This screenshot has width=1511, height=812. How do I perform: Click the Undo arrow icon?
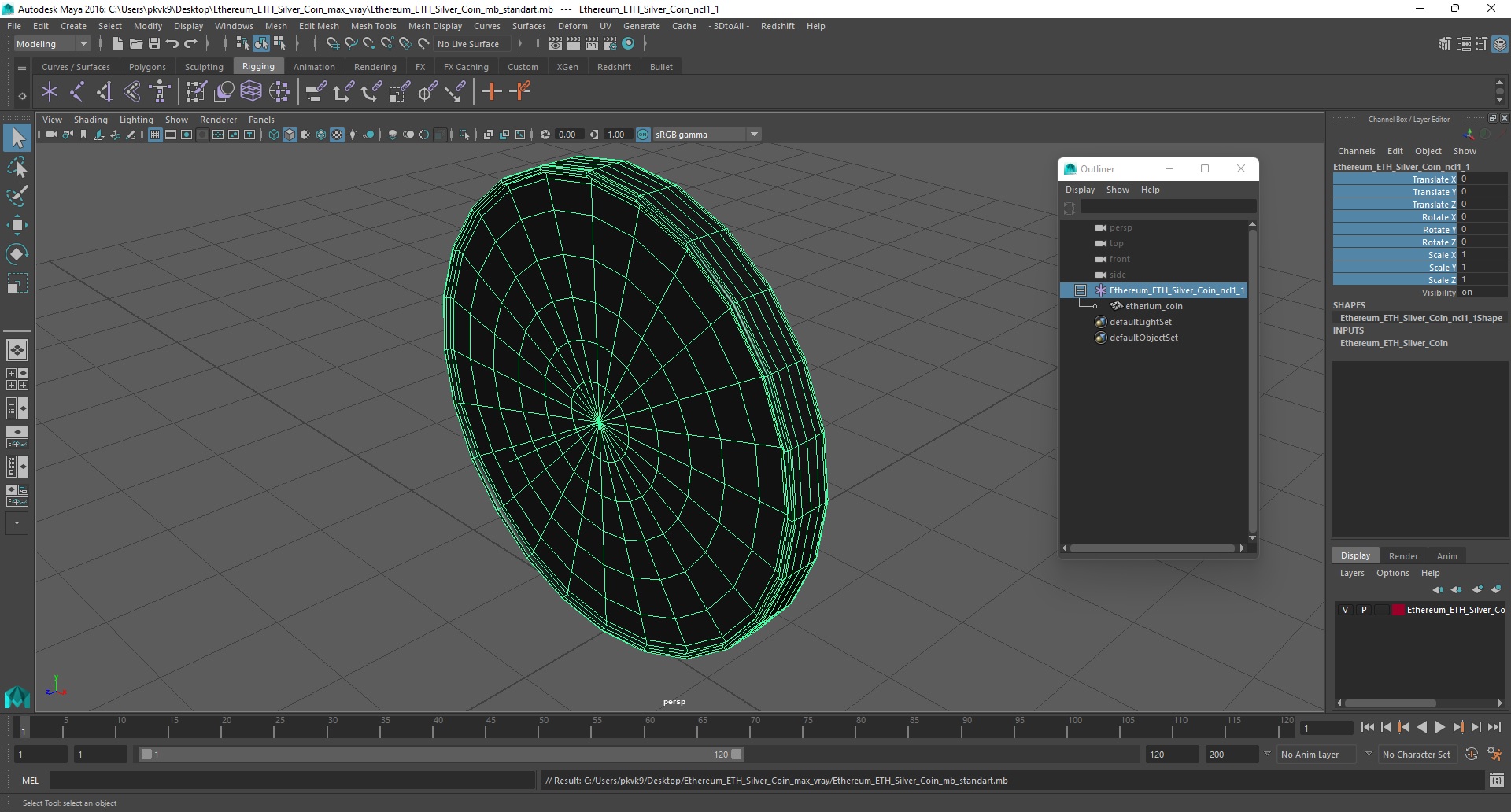[172, 44]
